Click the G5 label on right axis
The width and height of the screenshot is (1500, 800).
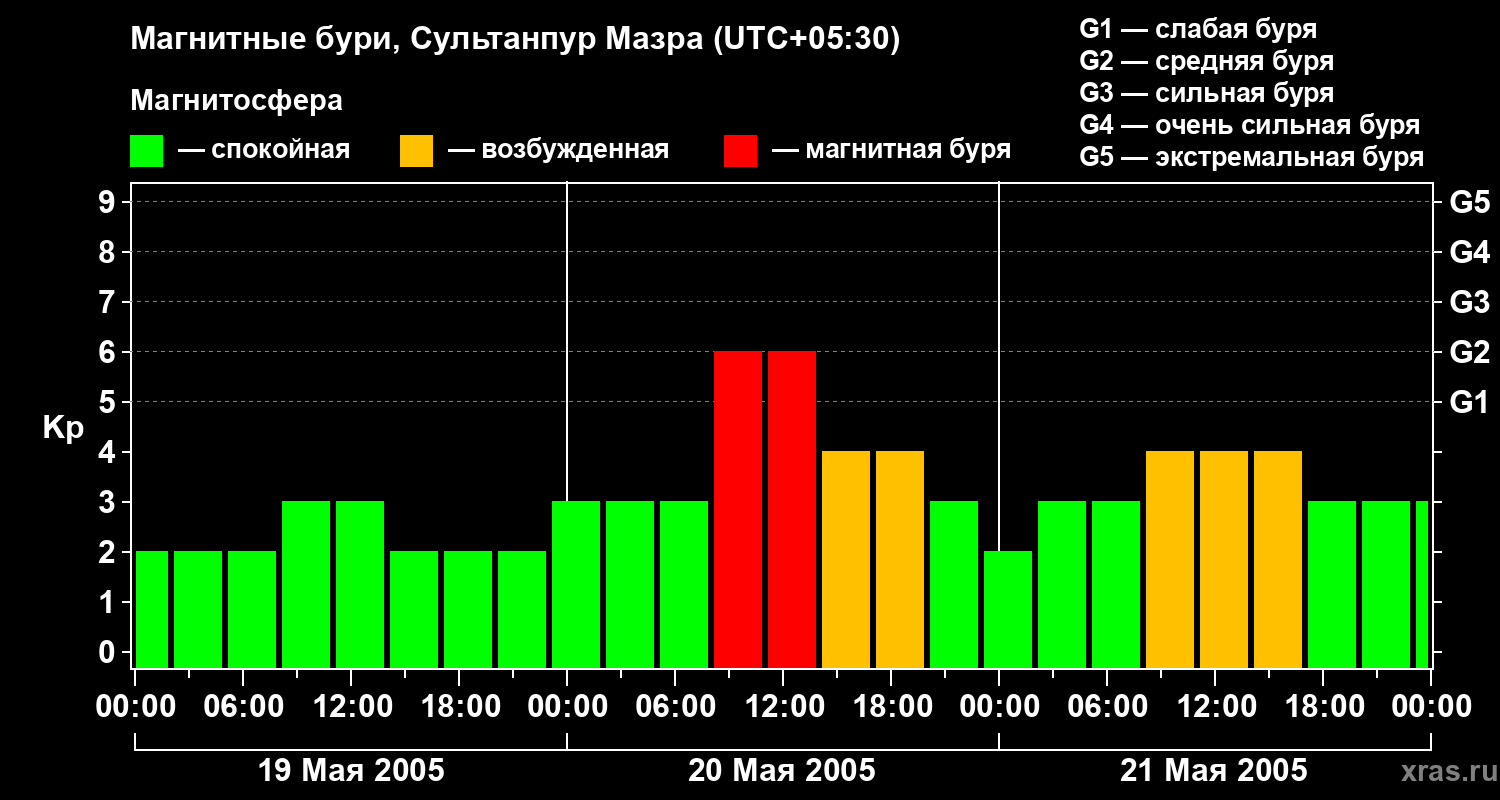[x=1469, y=203]
